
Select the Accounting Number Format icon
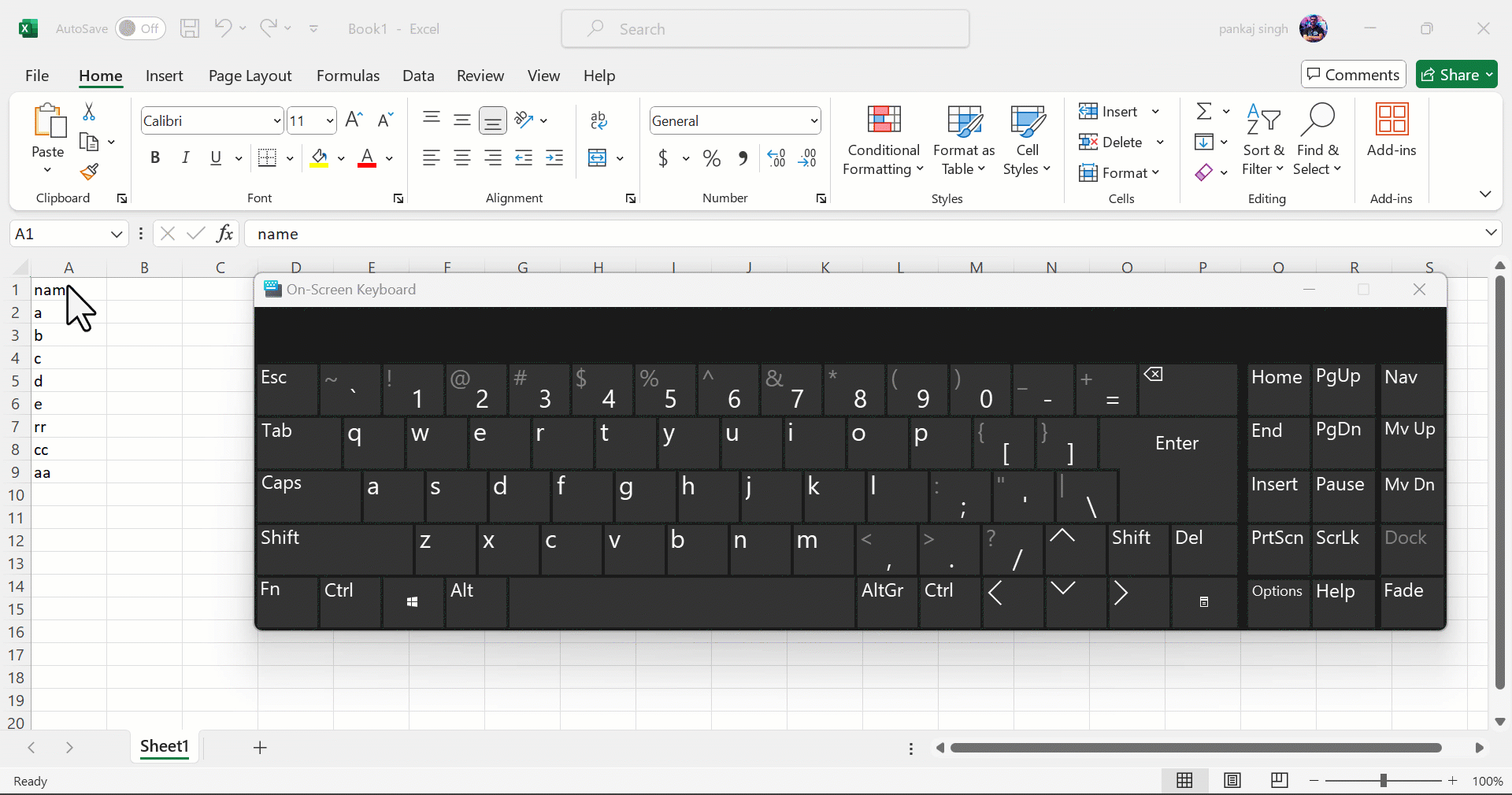tap(665, 157)
